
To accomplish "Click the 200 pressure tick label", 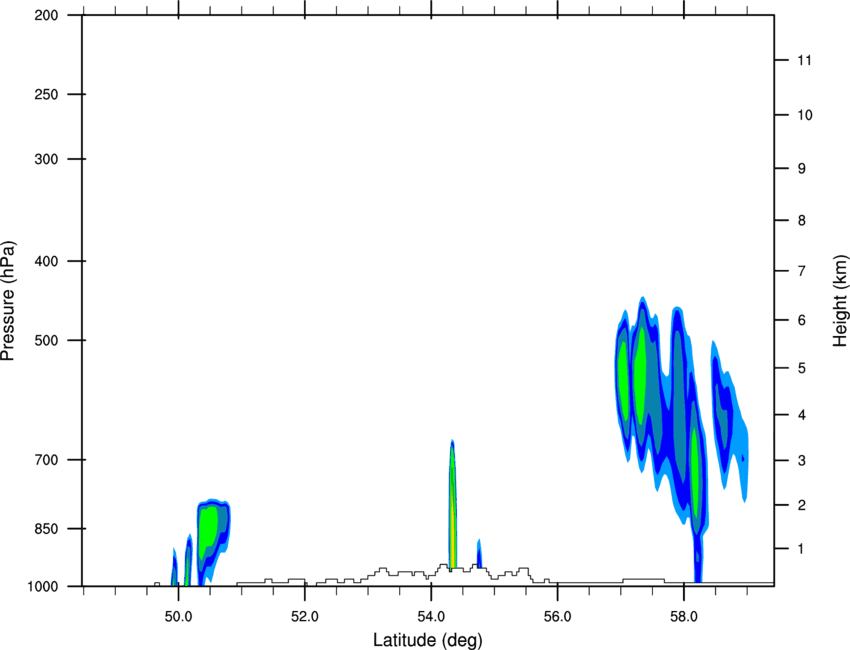I will click(x=46, y=15).
